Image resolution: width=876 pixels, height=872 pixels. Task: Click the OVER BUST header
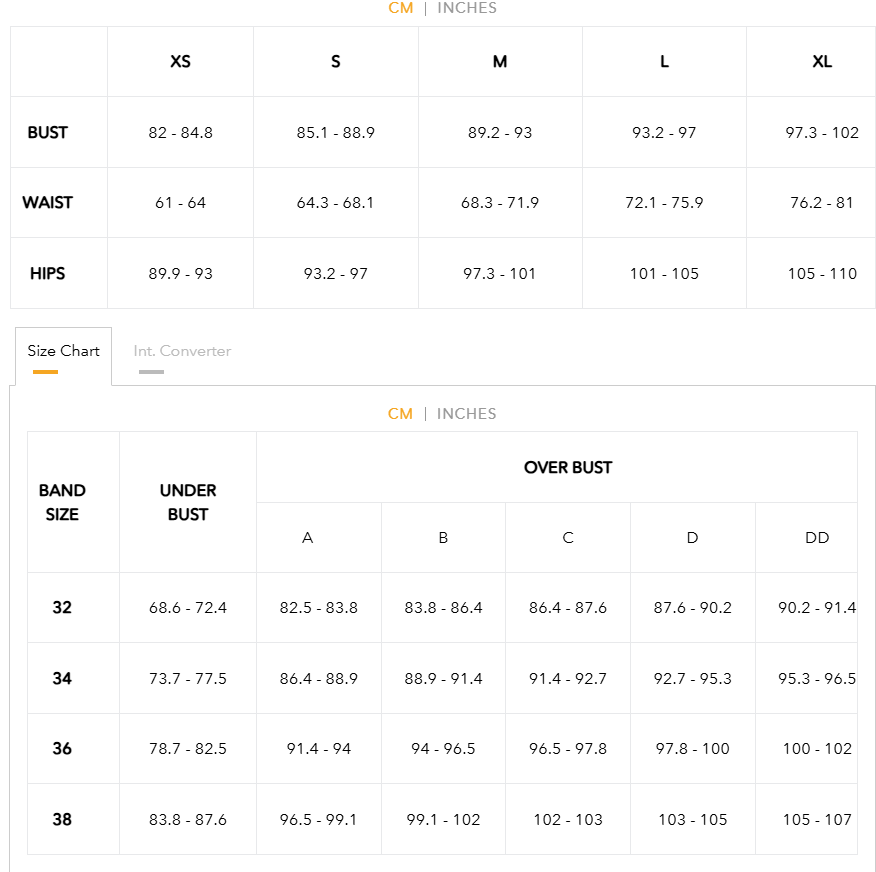pos(568,468)
